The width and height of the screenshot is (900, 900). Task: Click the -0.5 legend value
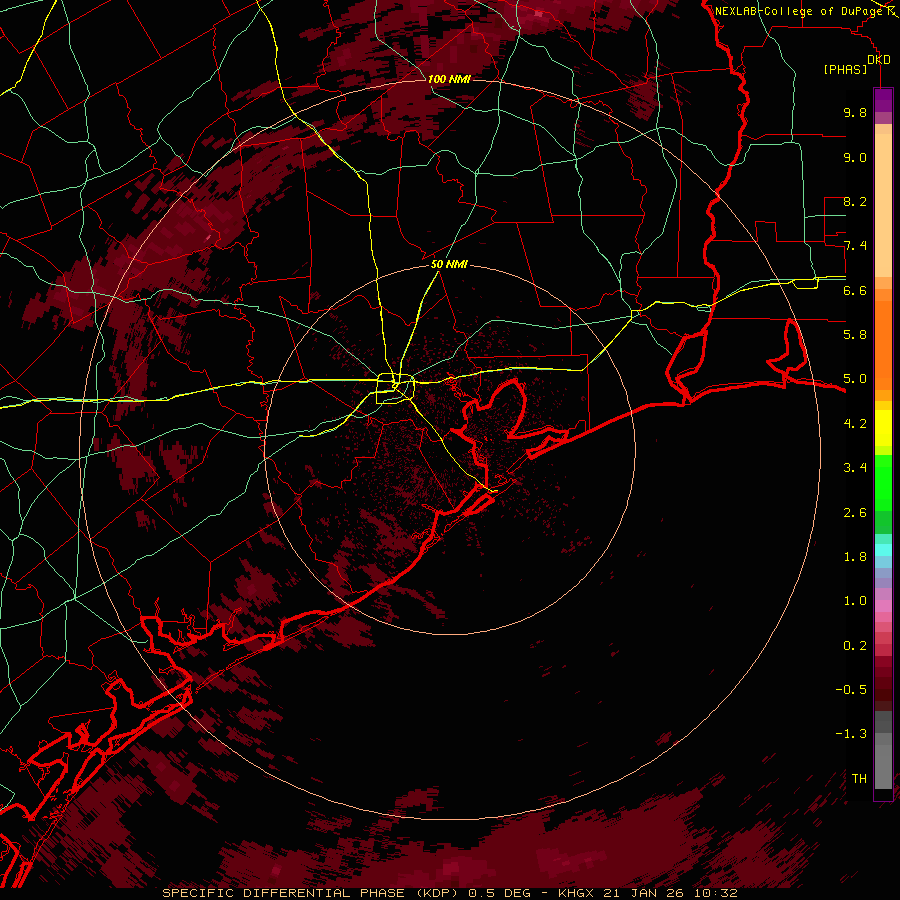(851, 690)
